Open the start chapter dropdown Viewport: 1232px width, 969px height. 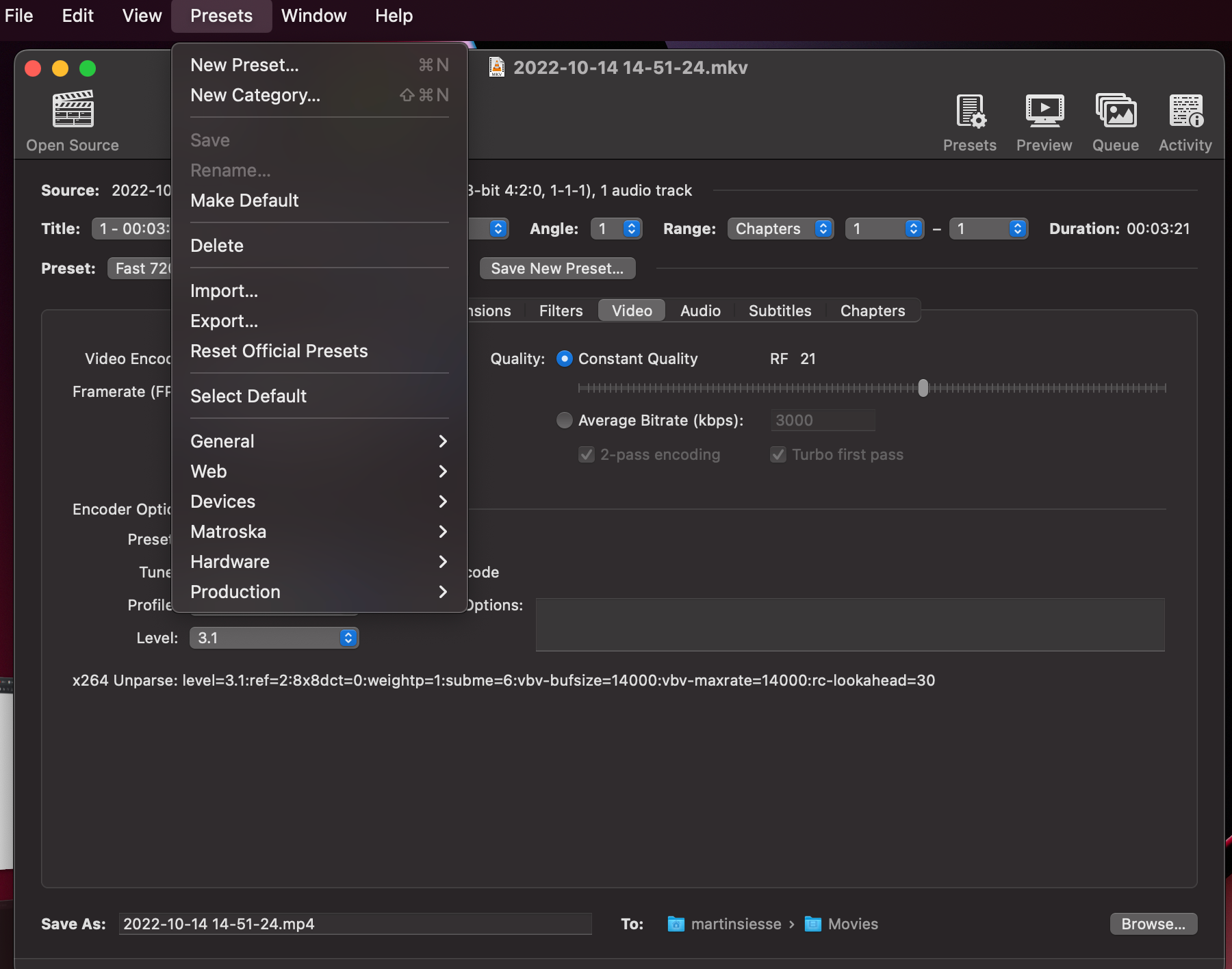coord(884,229)
